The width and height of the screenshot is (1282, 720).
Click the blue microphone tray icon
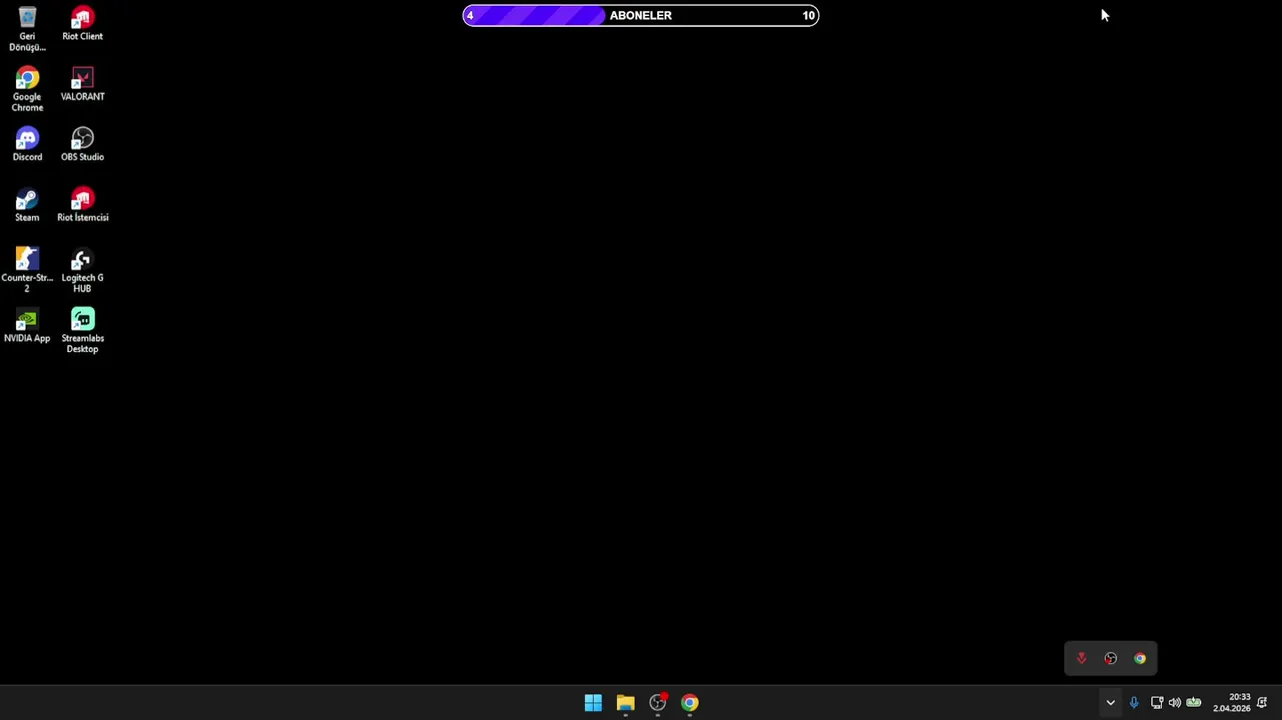(1134, 703)
